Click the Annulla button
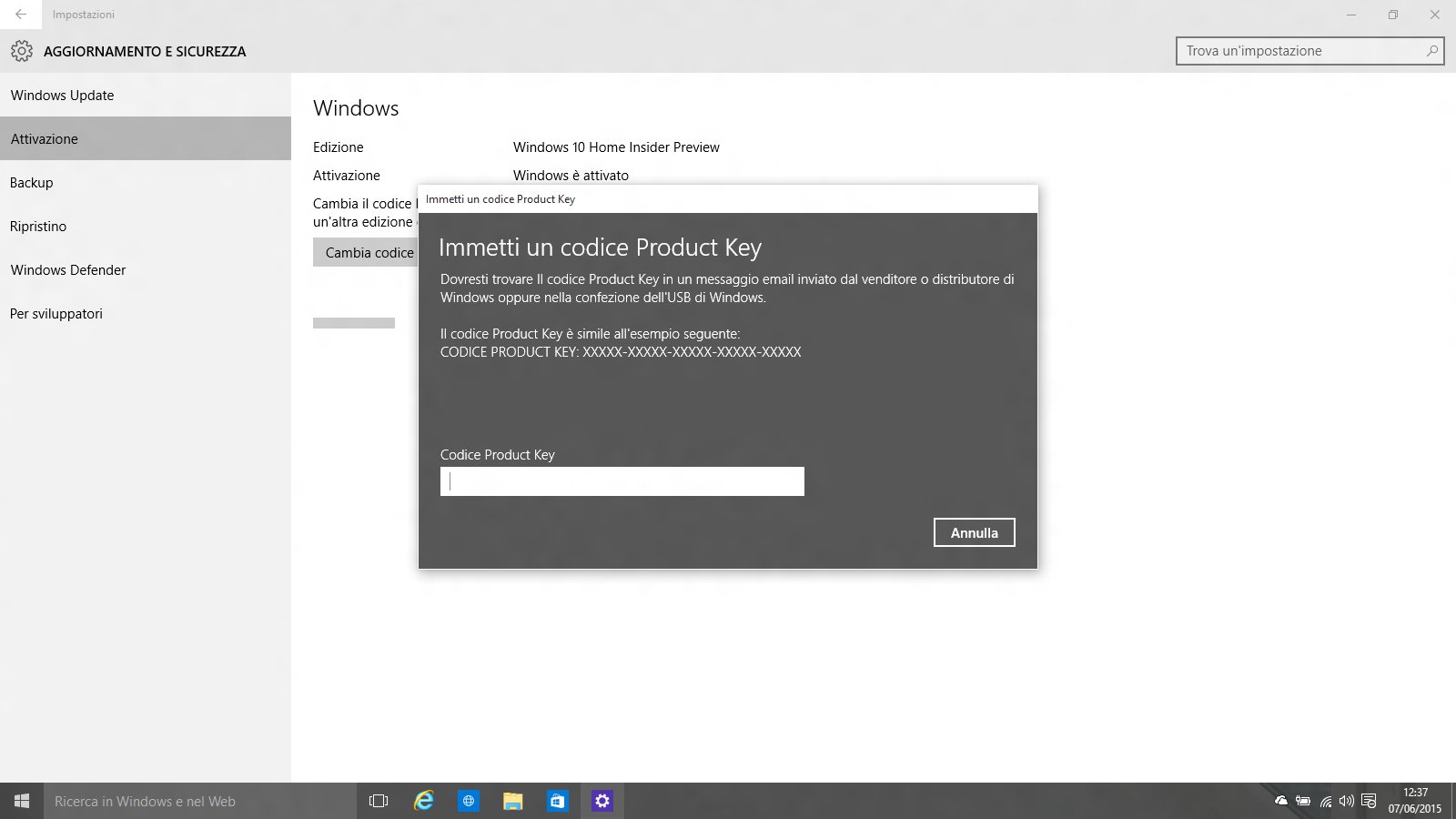 click(x=974, y=532)
